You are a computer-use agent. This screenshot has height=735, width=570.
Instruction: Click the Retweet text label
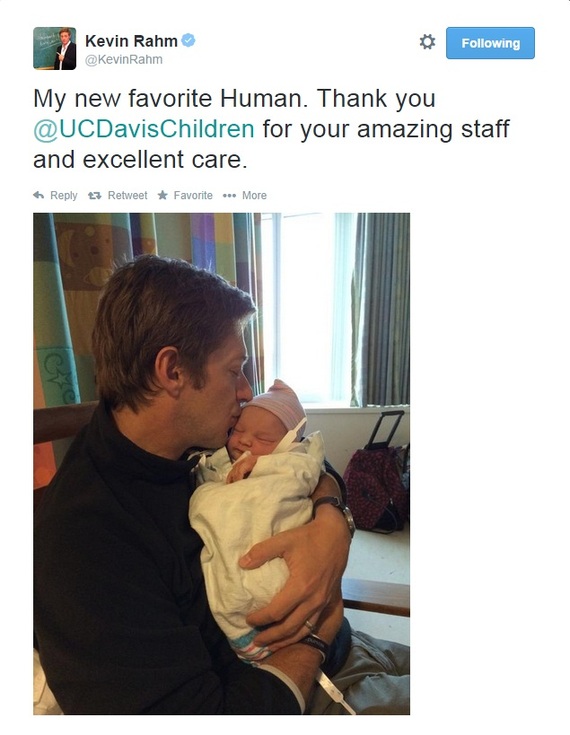click(128, 195)
